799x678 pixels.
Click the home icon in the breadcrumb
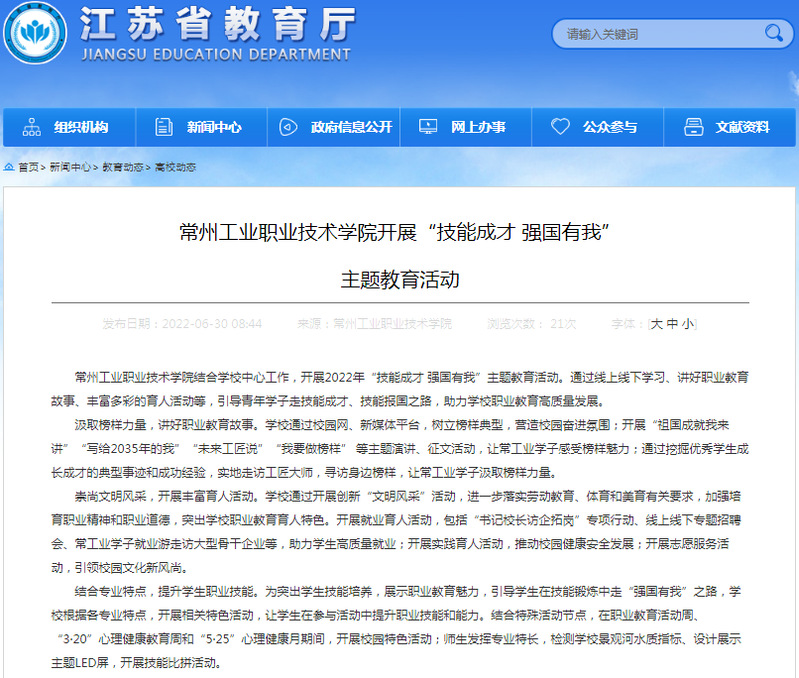[x=9, y=167]
